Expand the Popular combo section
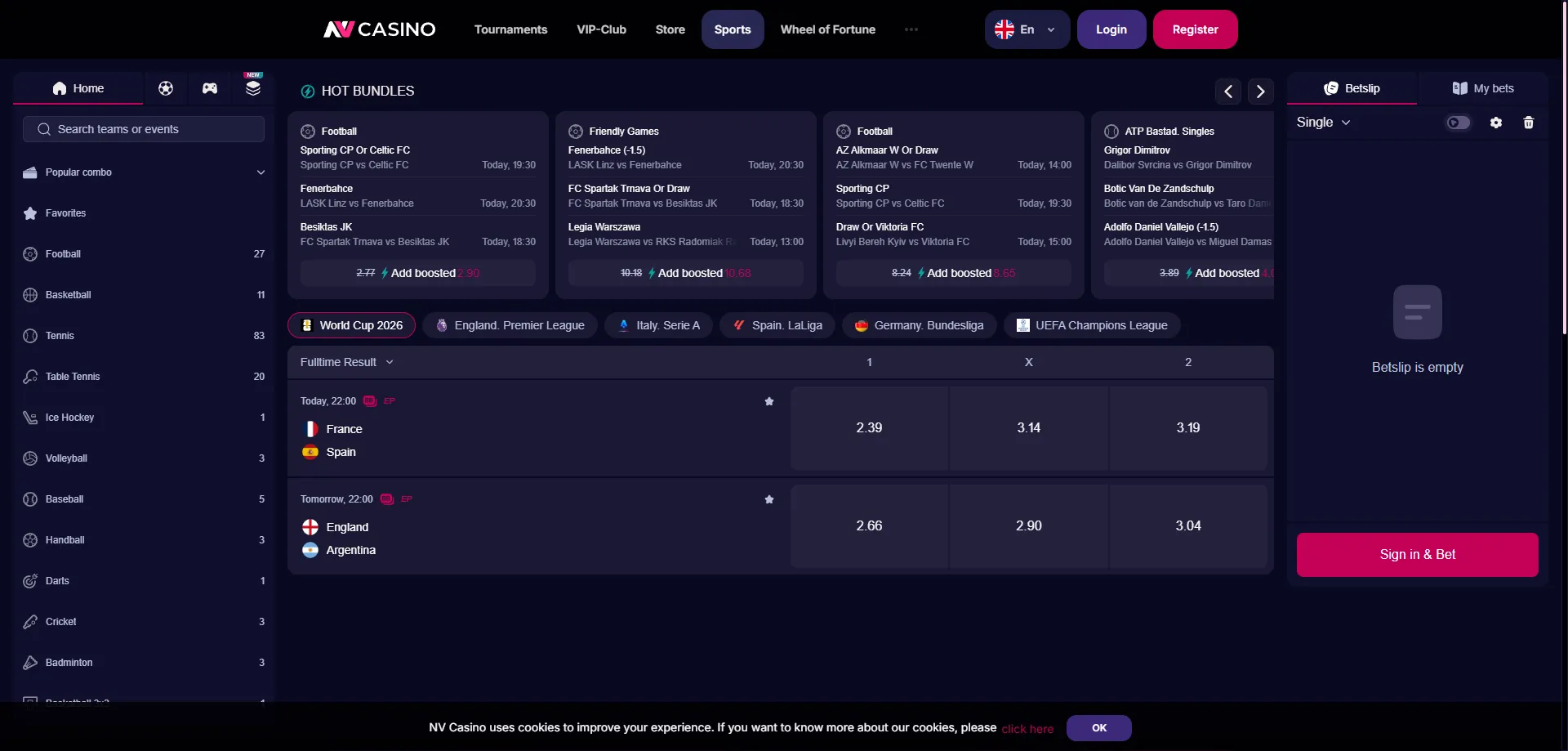 tap(144, 172)
